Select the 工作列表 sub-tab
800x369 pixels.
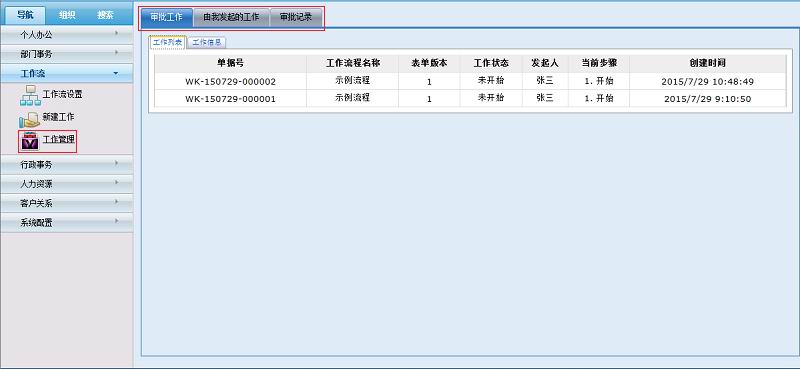tap(168, 42)
